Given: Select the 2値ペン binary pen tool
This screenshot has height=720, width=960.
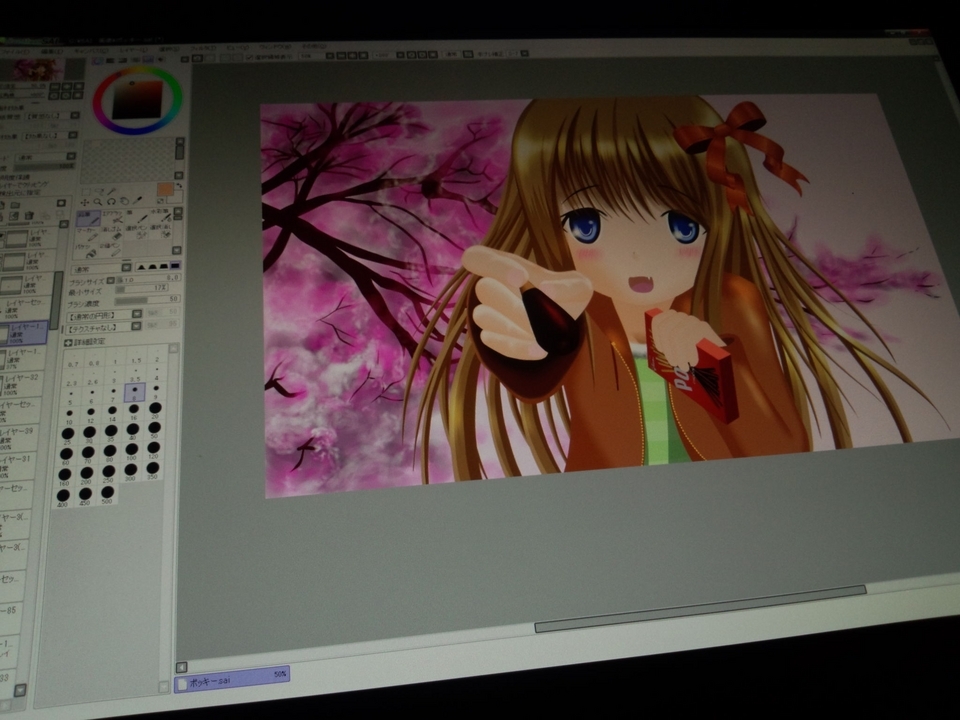Looking at the screenshot, I should (111, 249).
